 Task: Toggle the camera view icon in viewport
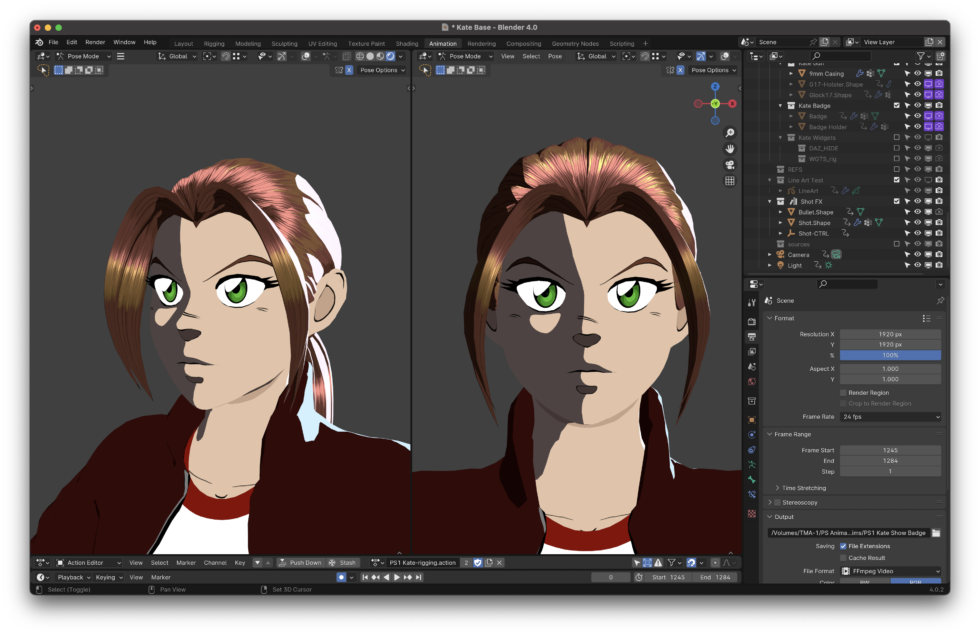pos(730,165)
